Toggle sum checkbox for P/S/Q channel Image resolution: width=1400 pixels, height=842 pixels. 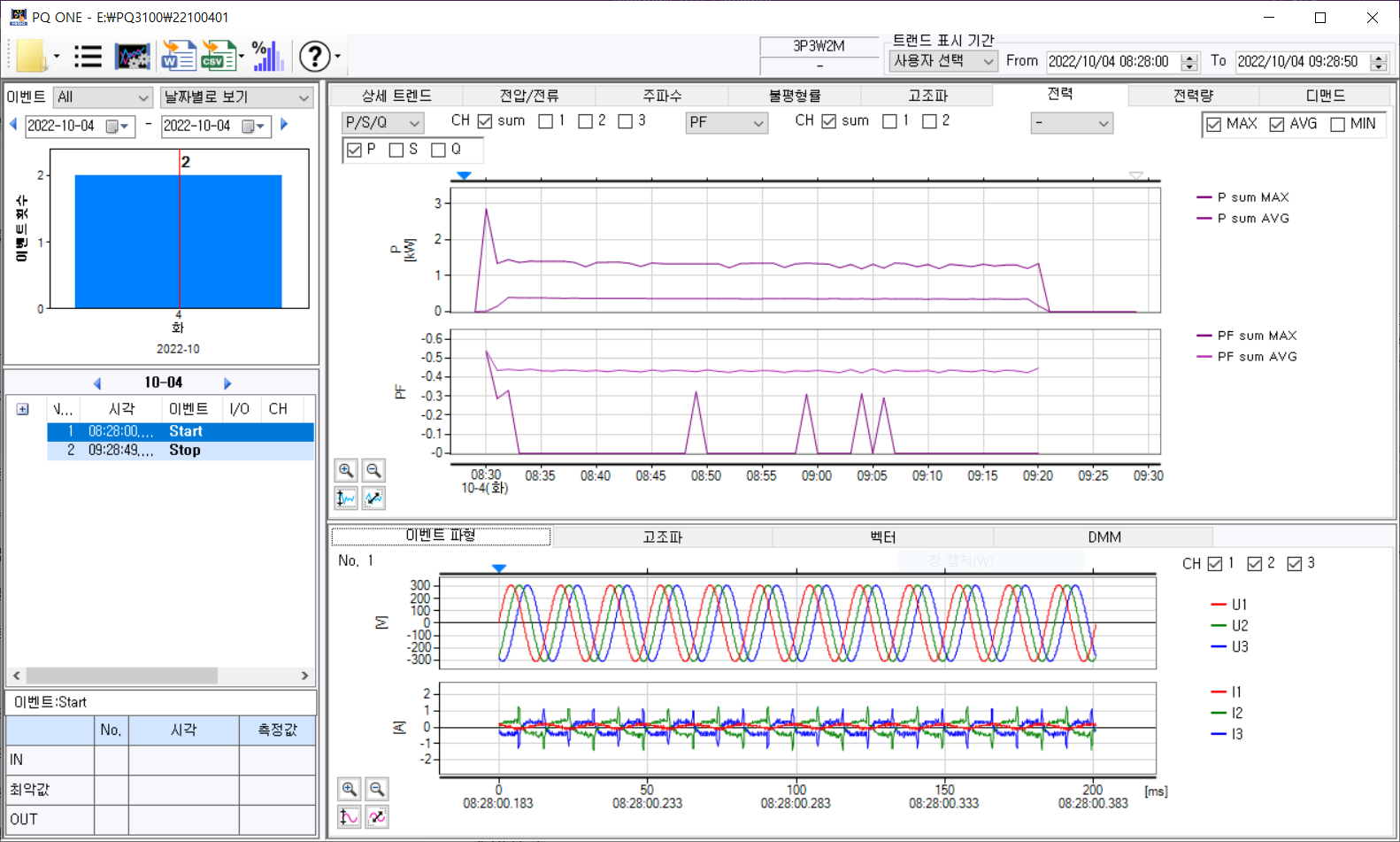(x=485, y=121)
